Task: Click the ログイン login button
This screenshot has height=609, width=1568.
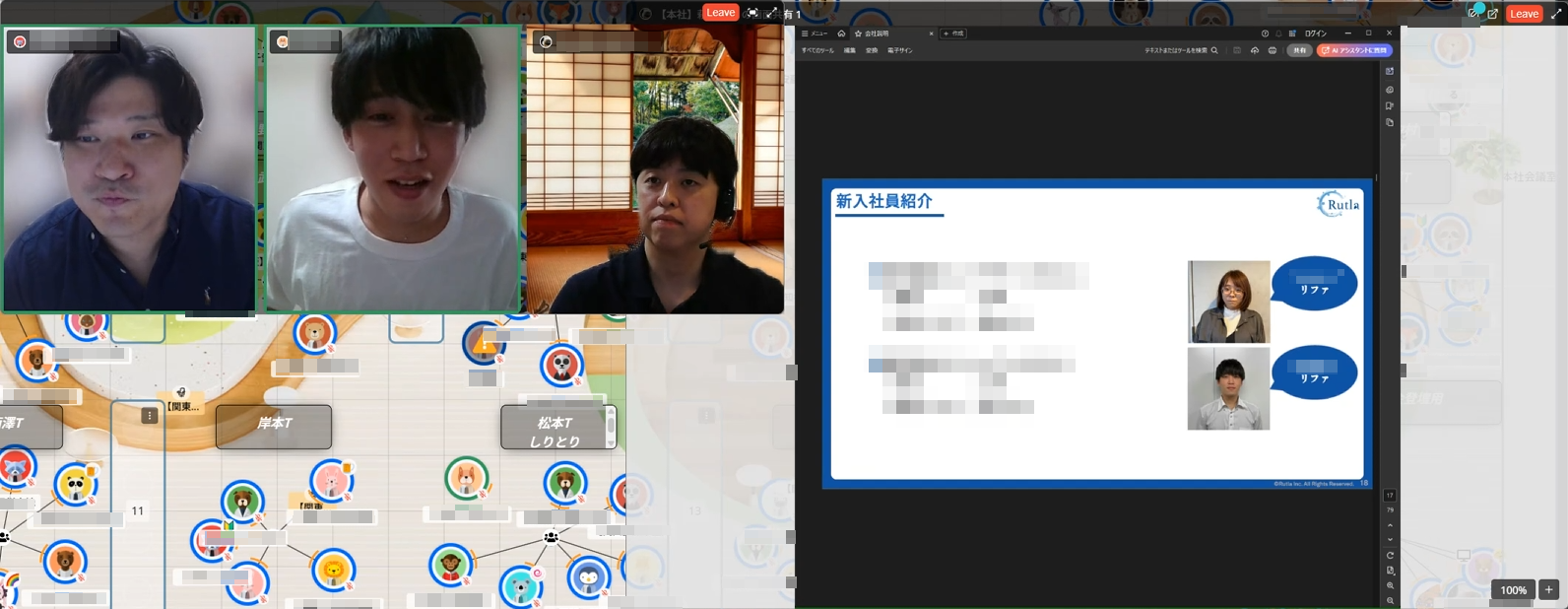Action: (x=1316, y=34)
